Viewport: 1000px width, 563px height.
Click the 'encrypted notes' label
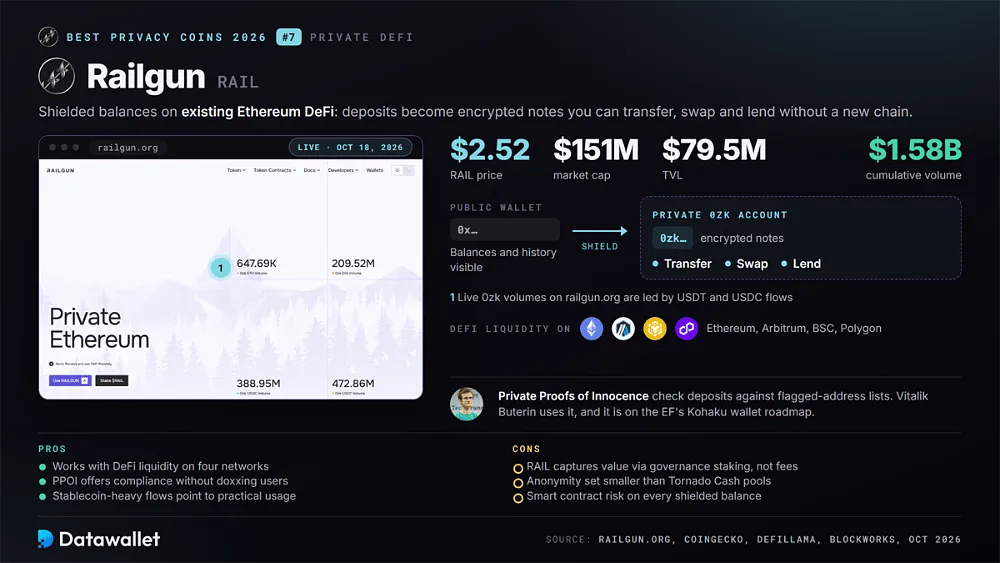(742, 238)
